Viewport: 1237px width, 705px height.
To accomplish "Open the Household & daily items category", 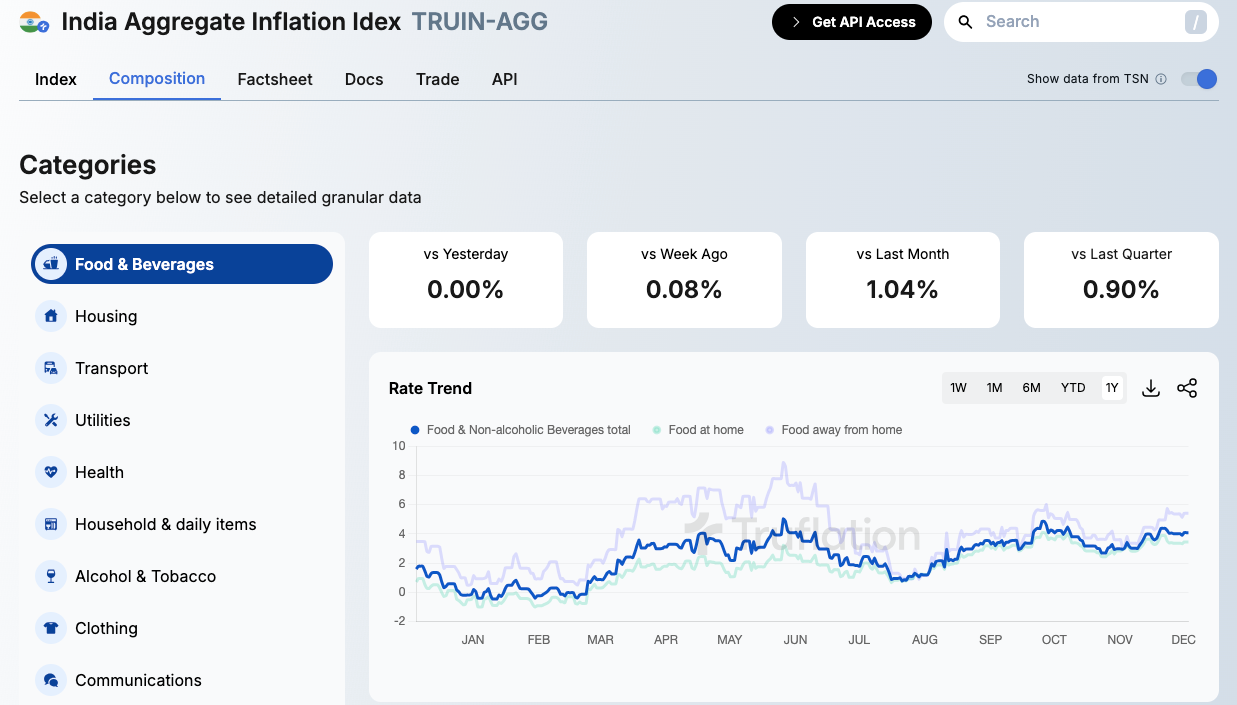I will pos(165,524).
